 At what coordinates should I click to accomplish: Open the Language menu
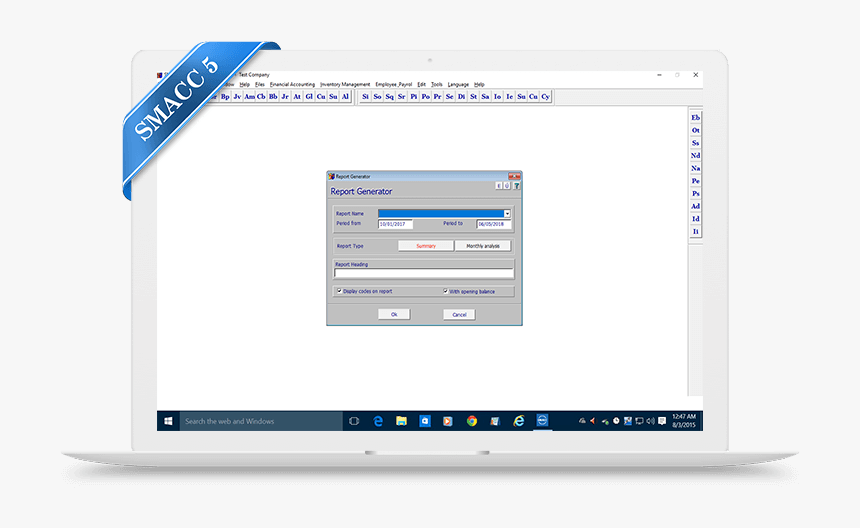pyautogui.click(x=459, y=84)
